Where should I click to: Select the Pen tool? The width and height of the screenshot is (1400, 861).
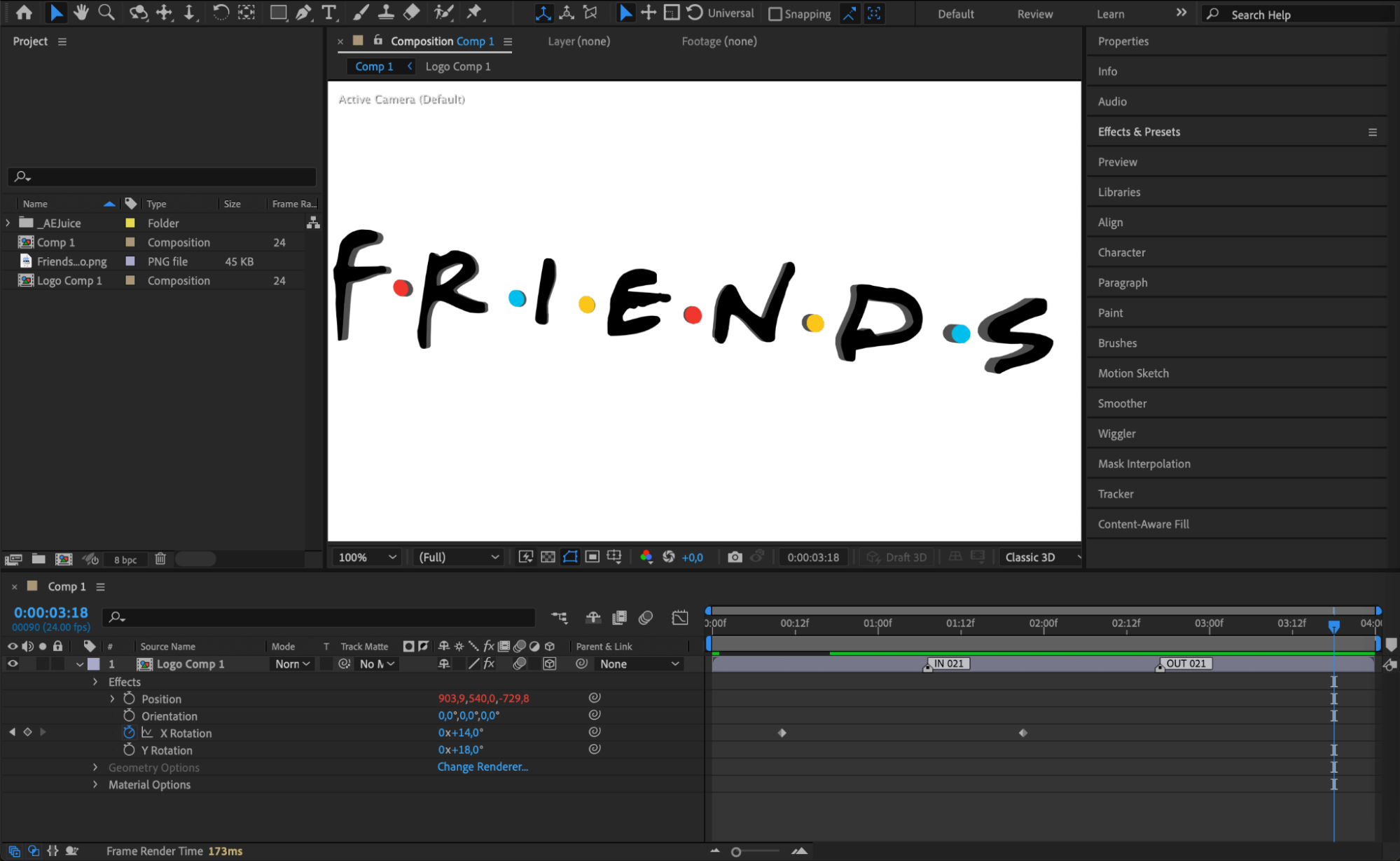[x=303, y=12]
